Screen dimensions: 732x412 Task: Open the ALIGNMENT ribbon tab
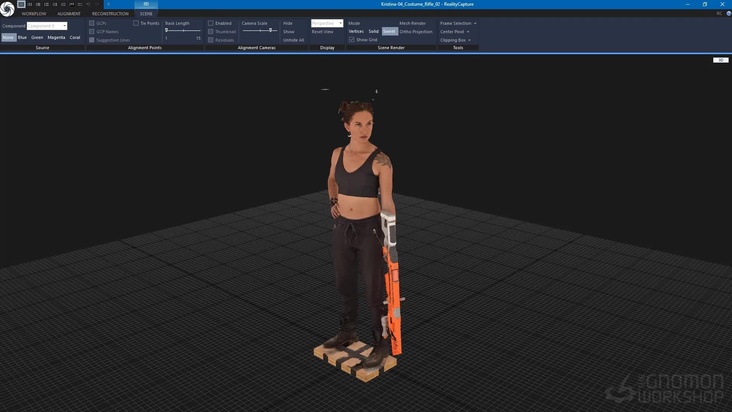point(69,14)
